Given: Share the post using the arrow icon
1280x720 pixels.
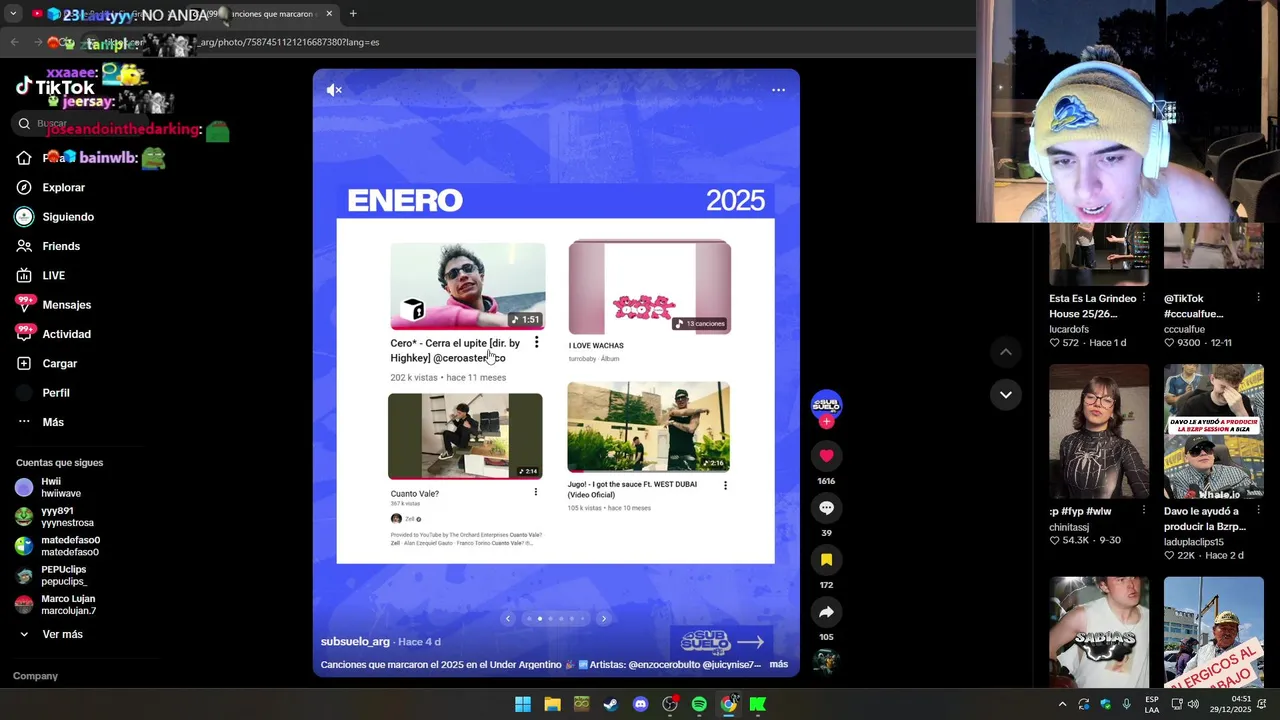Looking at the screenshot, I should [x=826, y=612].
